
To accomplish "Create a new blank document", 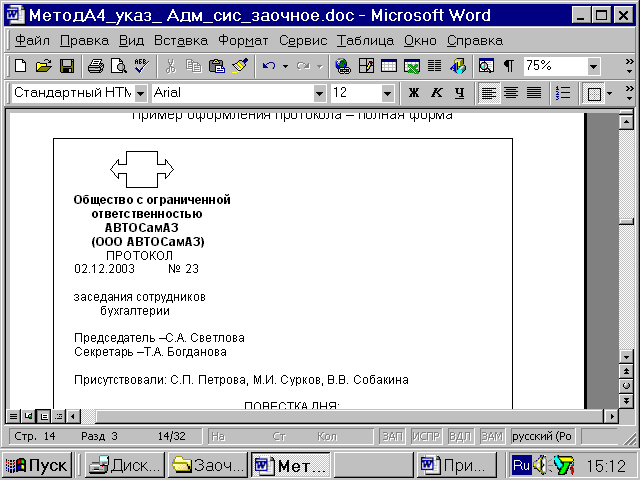I will click(20, 66).
